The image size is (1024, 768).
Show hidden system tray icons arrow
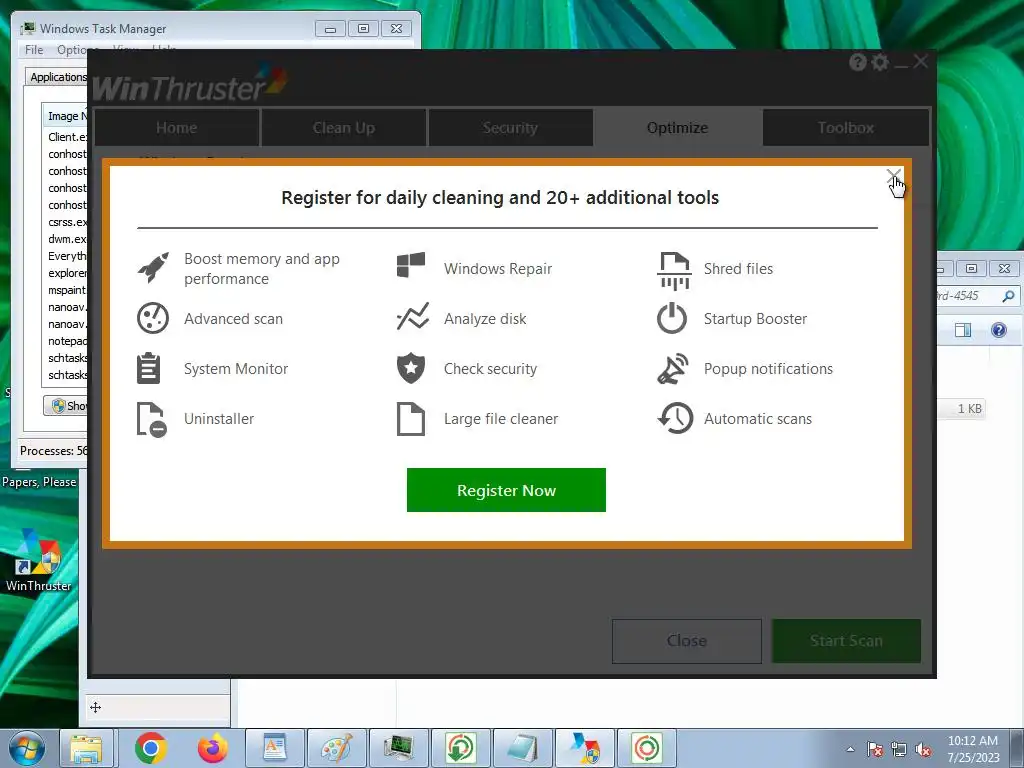pyautogui.click(x=850, y=749)
